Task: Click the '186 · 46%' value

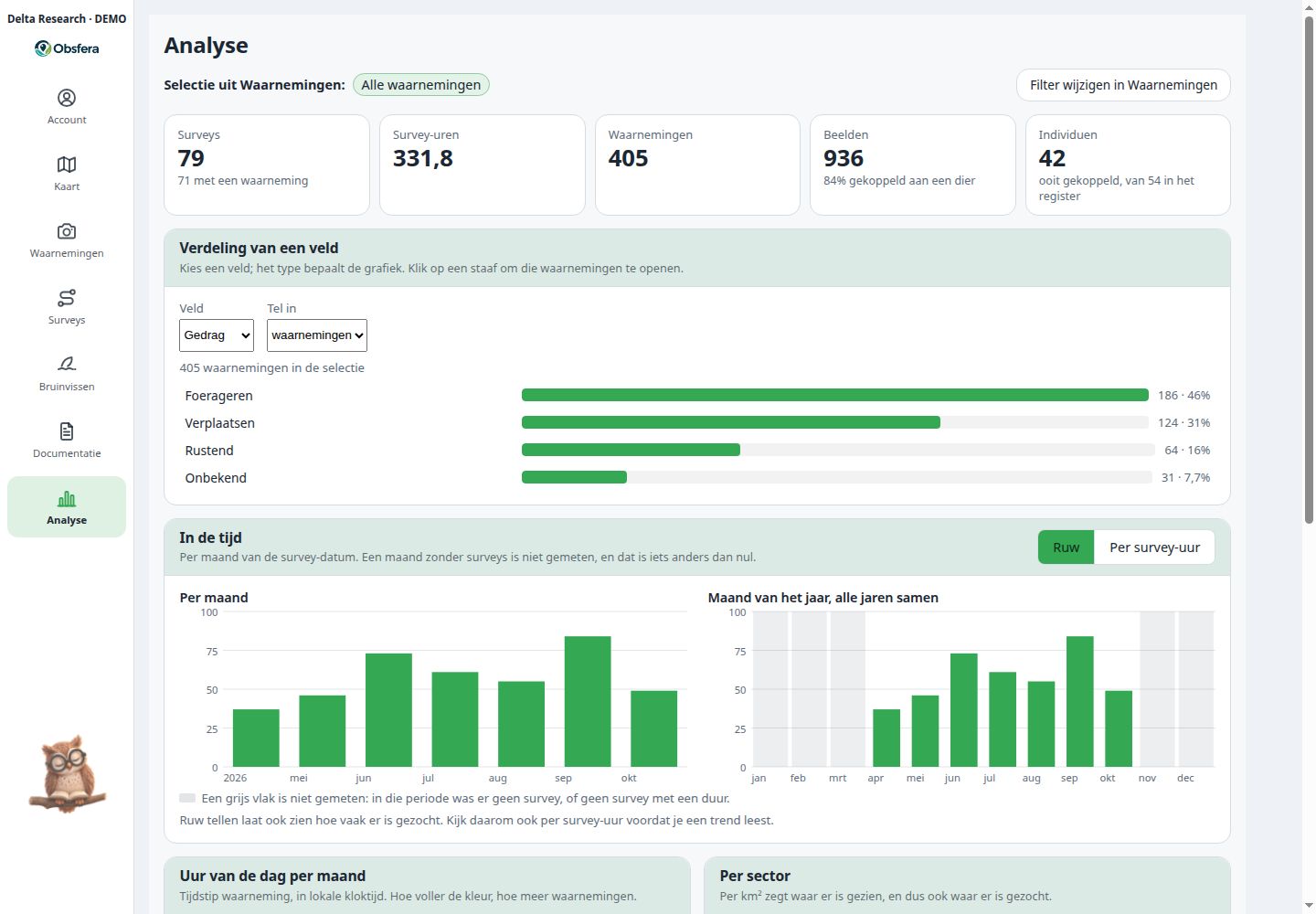Action: pyautogui.click(x=1183, y=395)
